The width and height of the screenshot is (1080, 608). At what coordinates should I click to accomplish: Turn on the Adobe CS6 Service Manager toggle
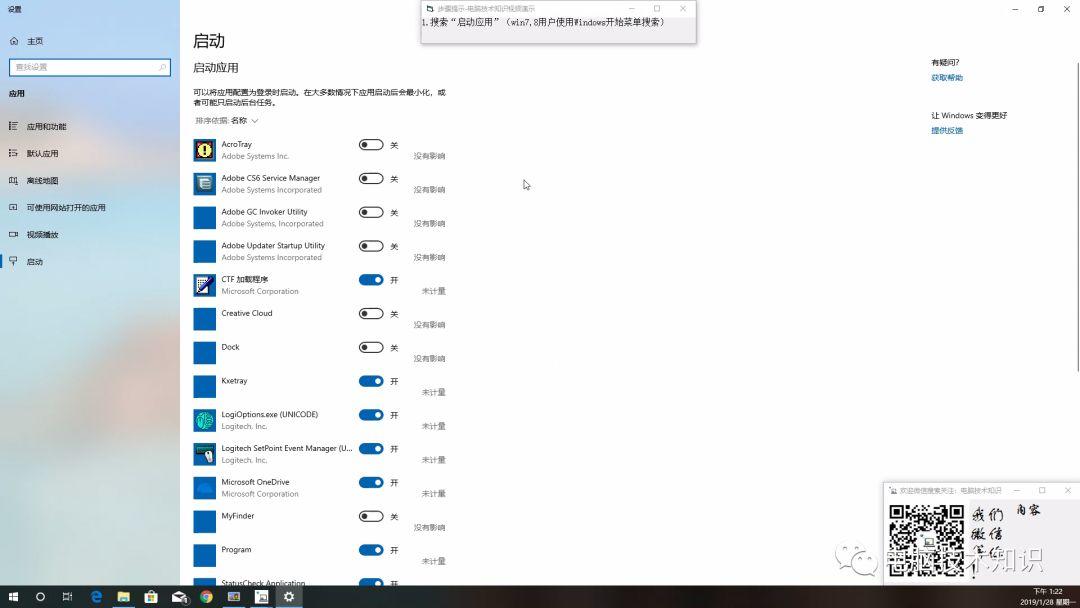371,178
